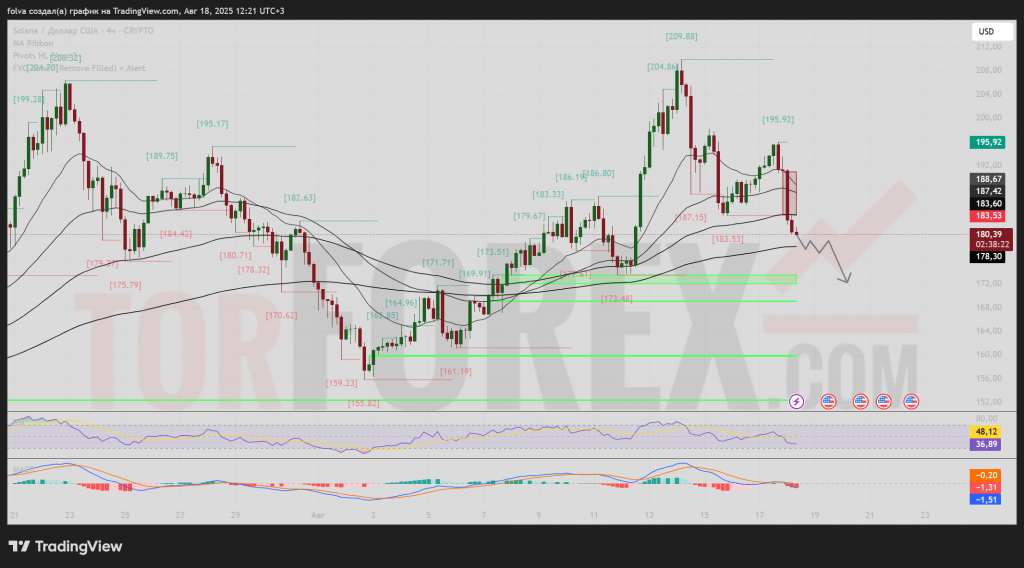Select the MA Ribbon indicator legend
The height and width of the screenshot is (568, 1024).
pos(33,43)
